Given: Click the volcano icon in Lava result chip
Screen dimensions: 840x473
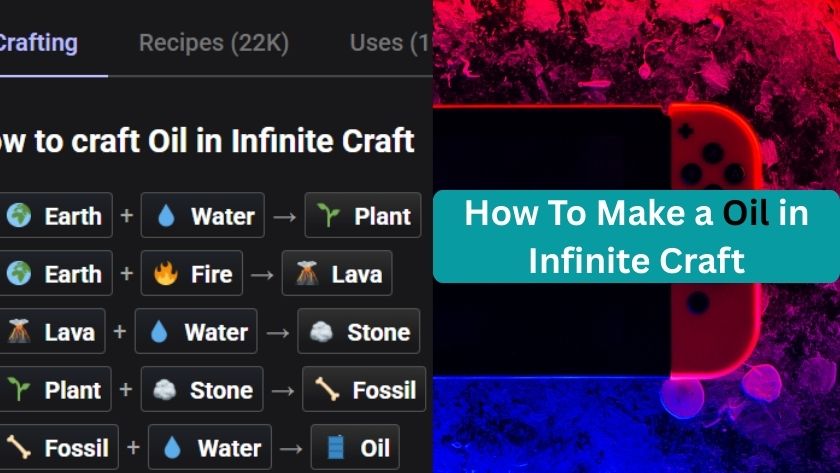Looking at the screenshot, I should click(308, 273).
